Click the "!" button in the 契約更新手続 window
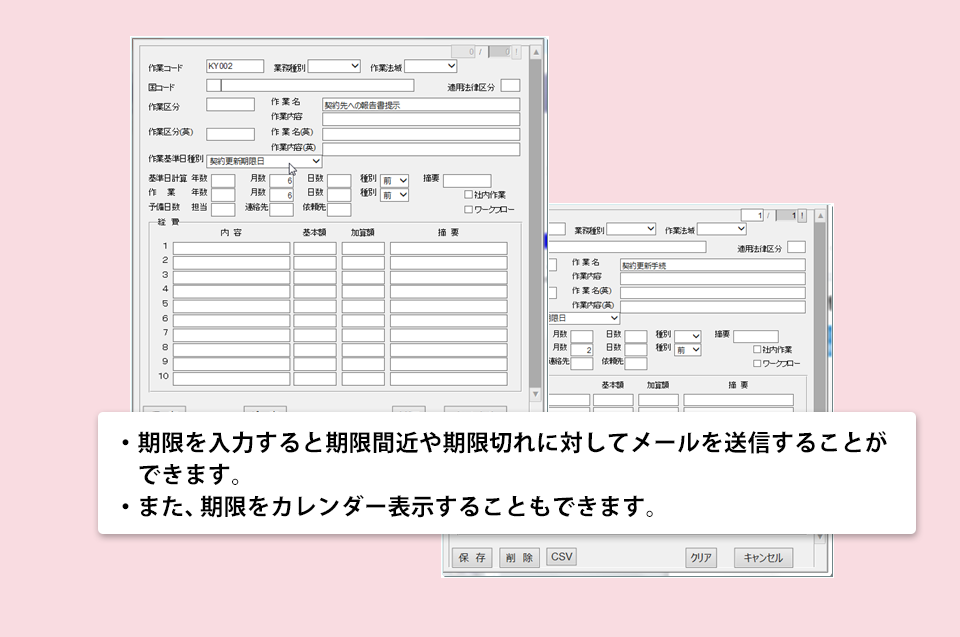The image size is (960, 637). click(x=802, y=215)
